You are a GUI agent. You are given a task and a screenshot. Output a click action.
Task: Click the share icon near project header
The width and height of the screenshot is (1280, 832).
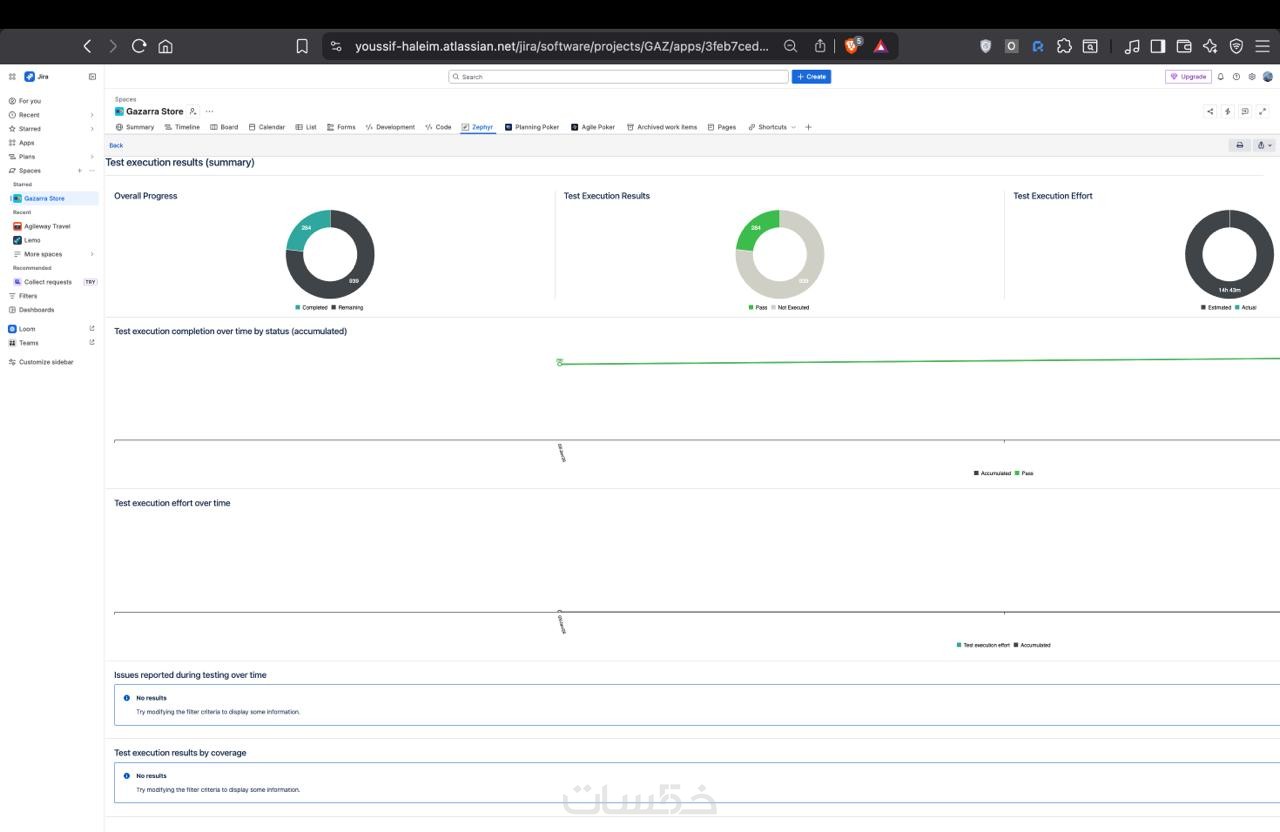(x=1210, y=111)
